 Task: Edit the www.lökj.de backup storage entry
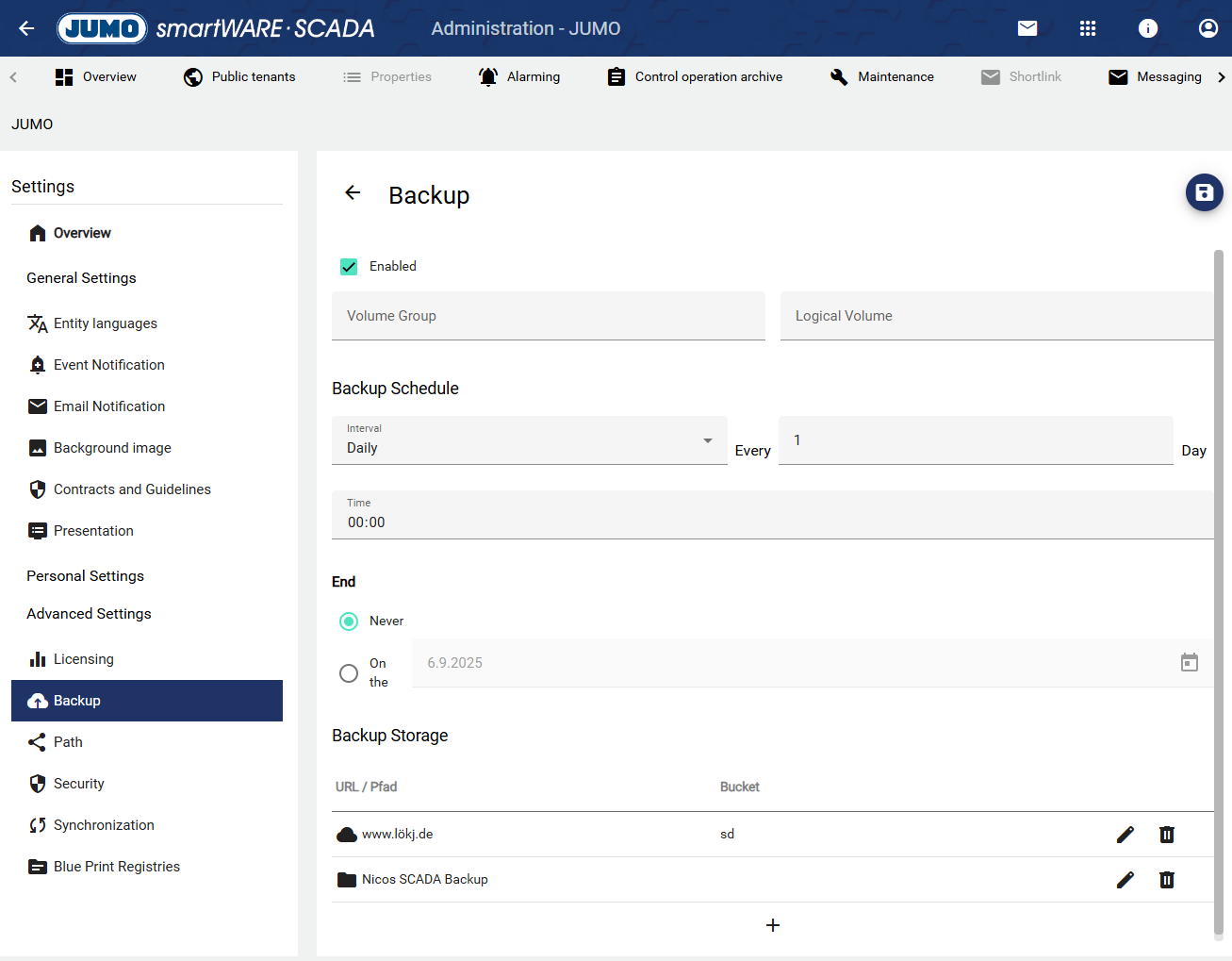(x=1125, y=835)
